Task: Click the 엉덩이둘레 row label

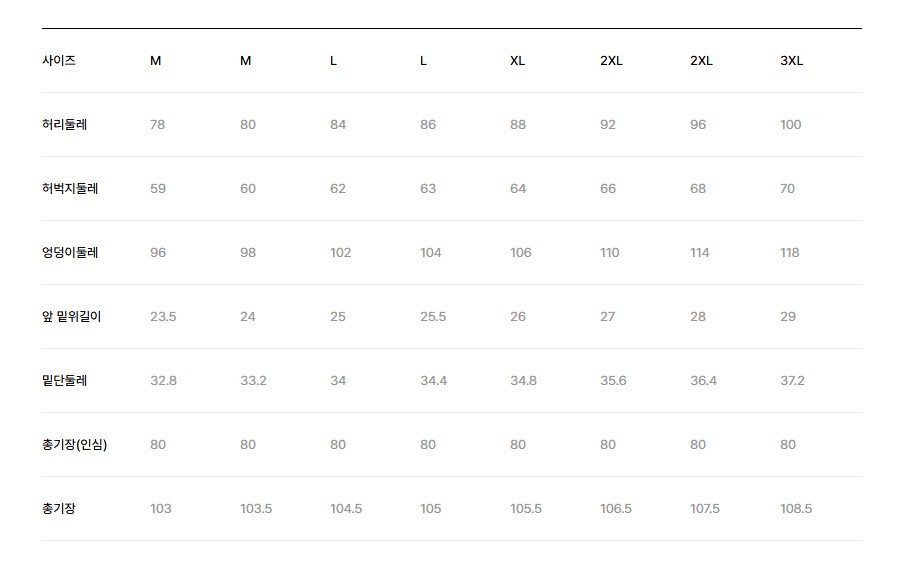Action: [70, 253]
